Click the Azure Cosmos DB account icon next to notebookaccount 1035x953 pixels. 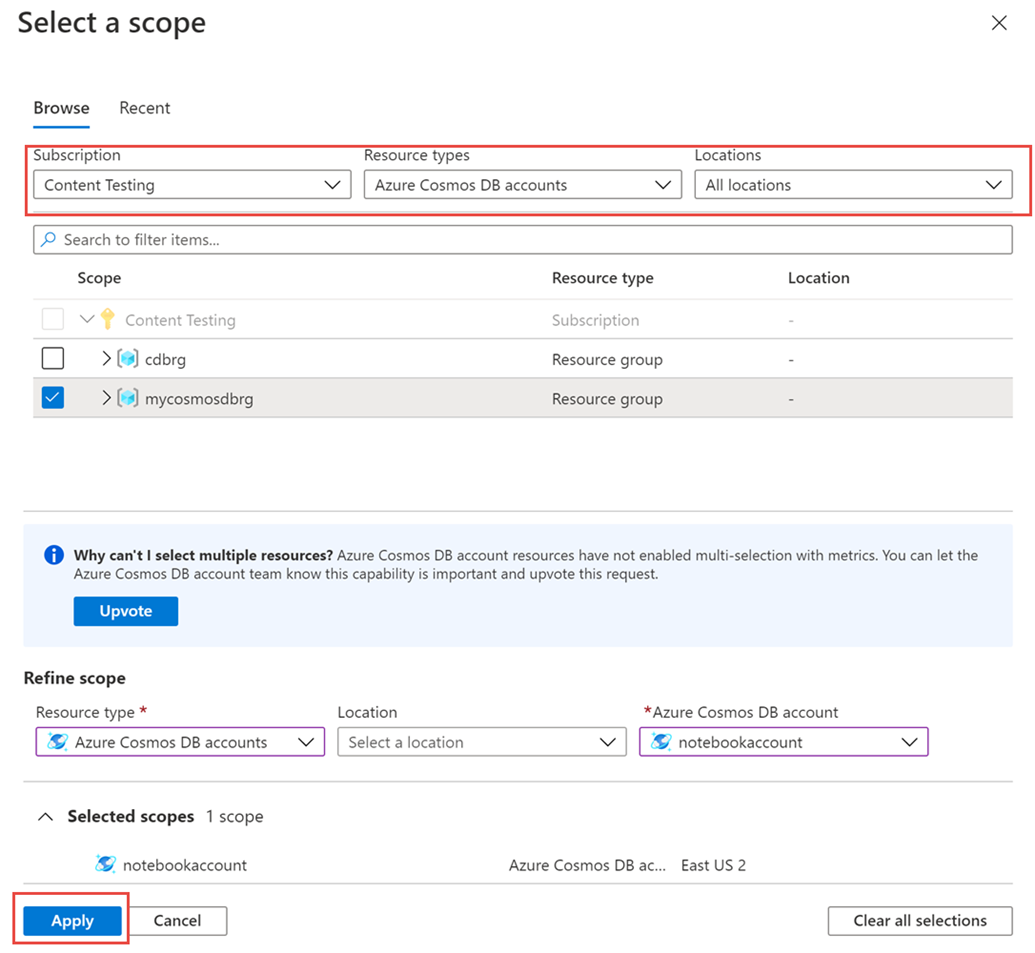coord(662,741)
